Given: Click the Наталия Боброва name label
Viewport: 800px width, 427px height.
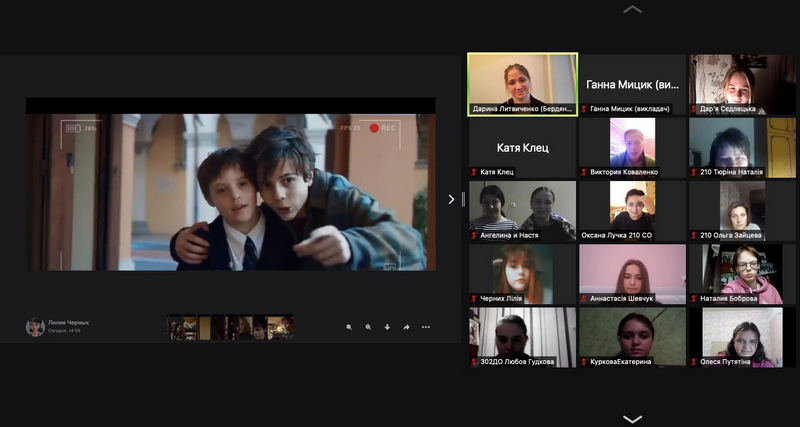Looking at the screenshot, I should click(729, 299).
